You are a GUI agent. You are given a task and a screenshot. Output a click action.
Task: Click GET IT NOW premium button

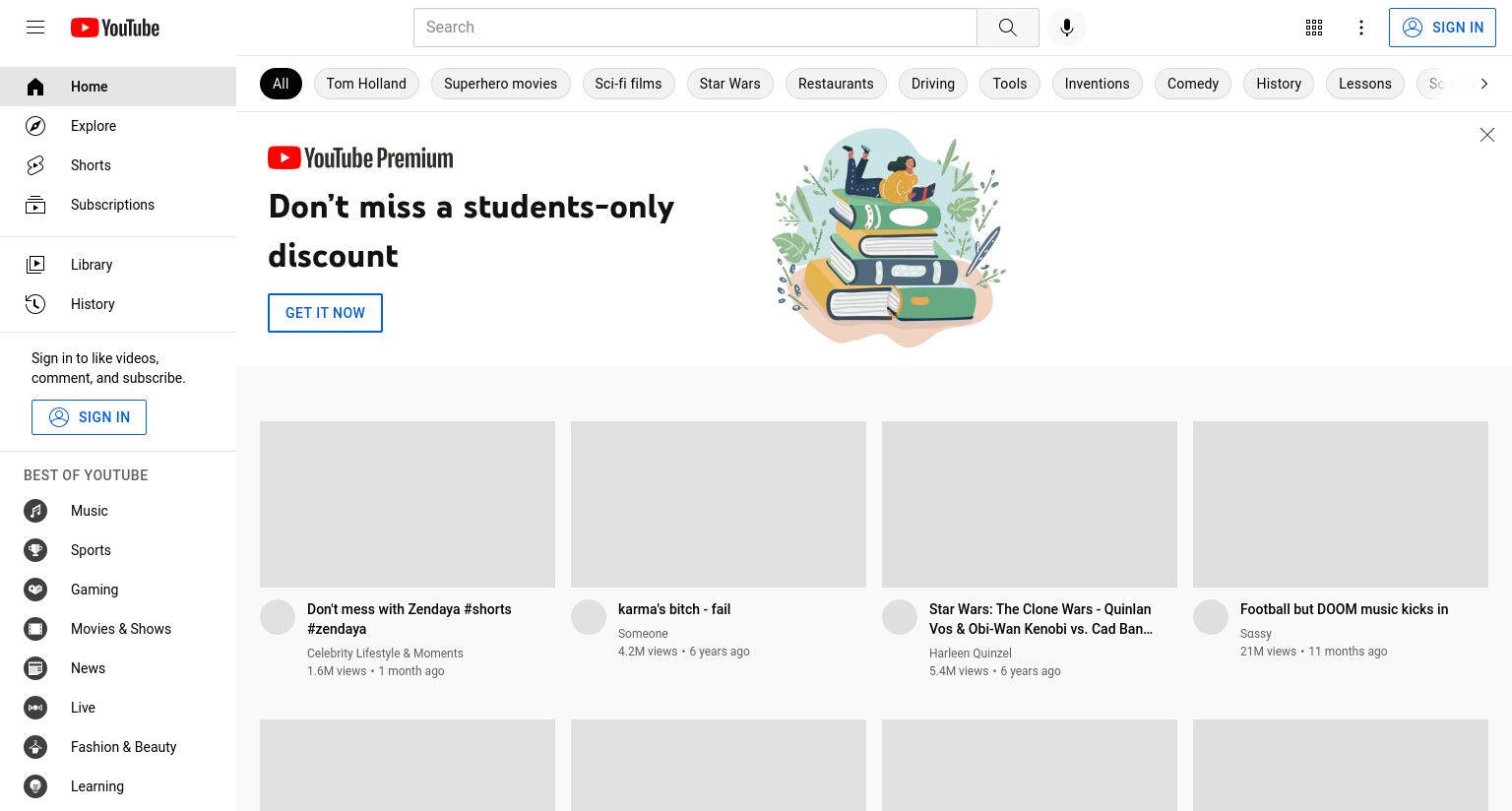click(x=325, y=313)
